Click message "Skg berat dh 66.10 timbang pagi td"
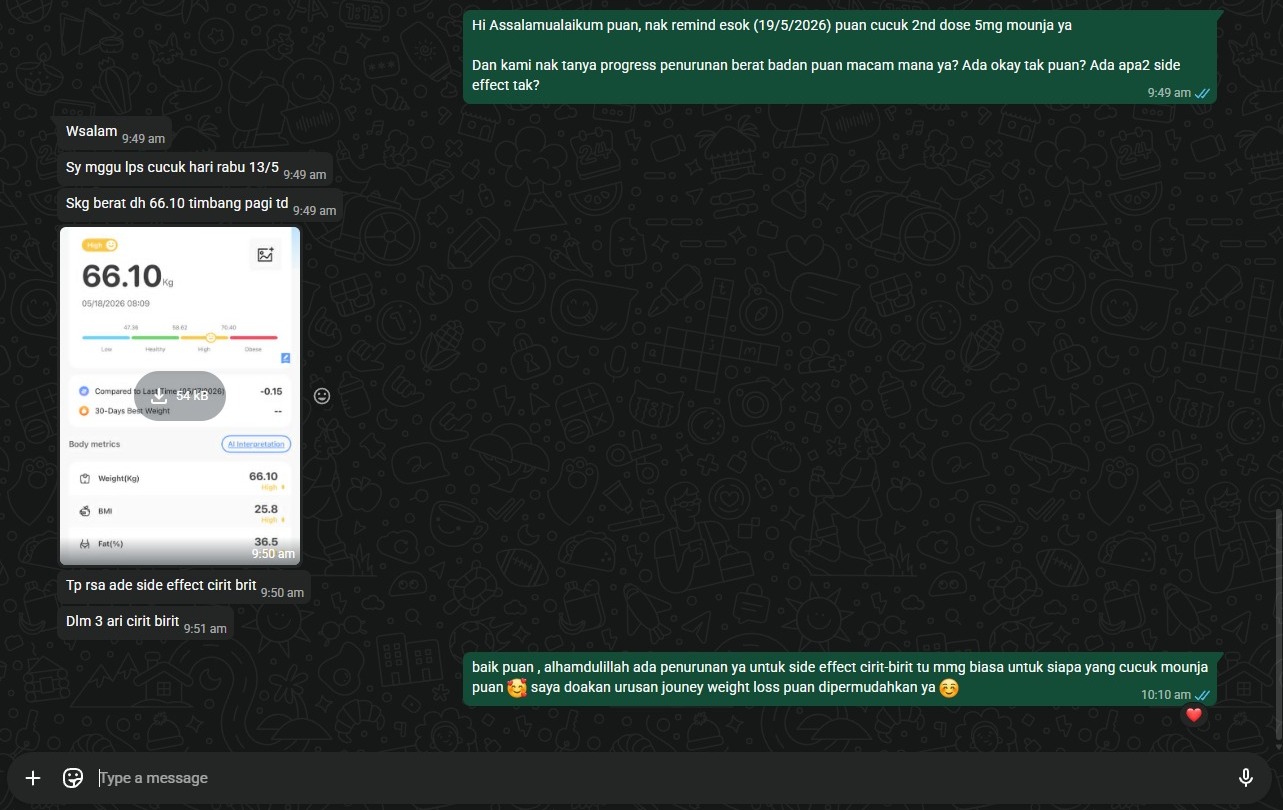Viewport: 1283px width, 810px height. coord(200,206)
